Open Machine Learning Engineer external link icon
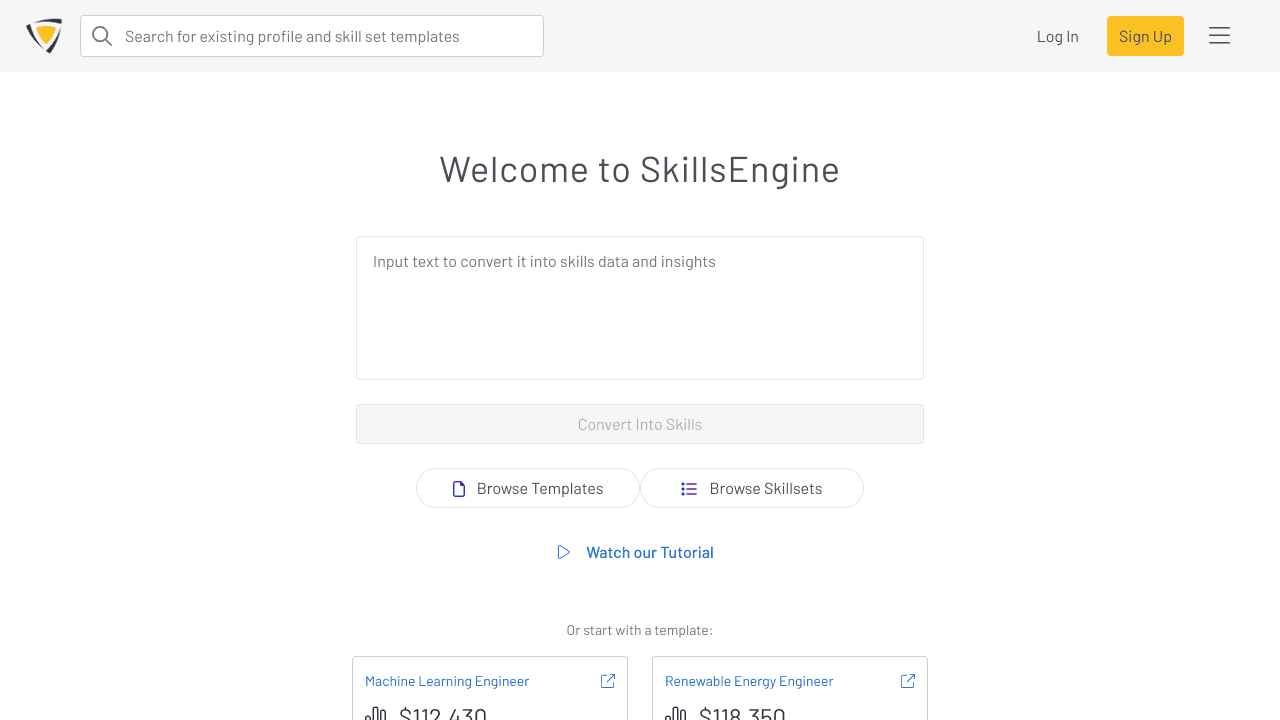The image size is (1280, 720). tap(608, 681)
